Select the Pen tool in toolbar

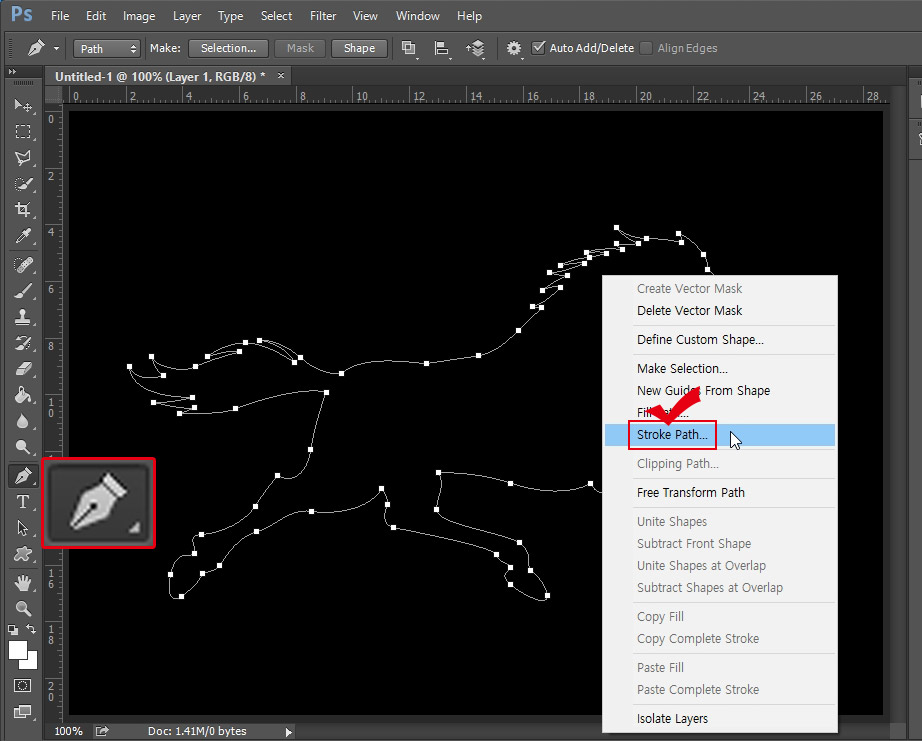(23, 475)
